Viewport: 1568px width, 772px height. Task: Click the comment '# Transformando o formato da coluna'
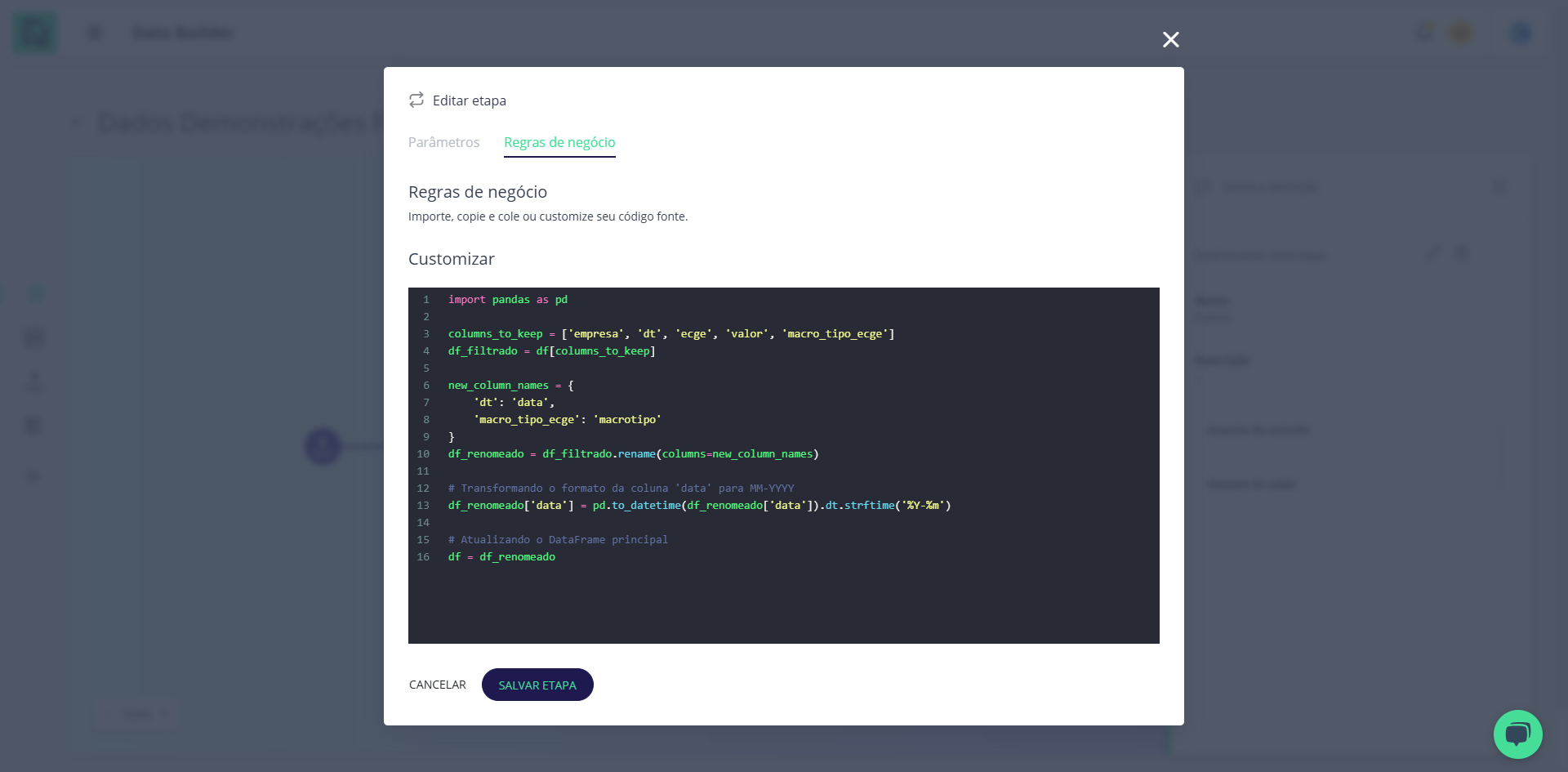[x=621, y=489]
